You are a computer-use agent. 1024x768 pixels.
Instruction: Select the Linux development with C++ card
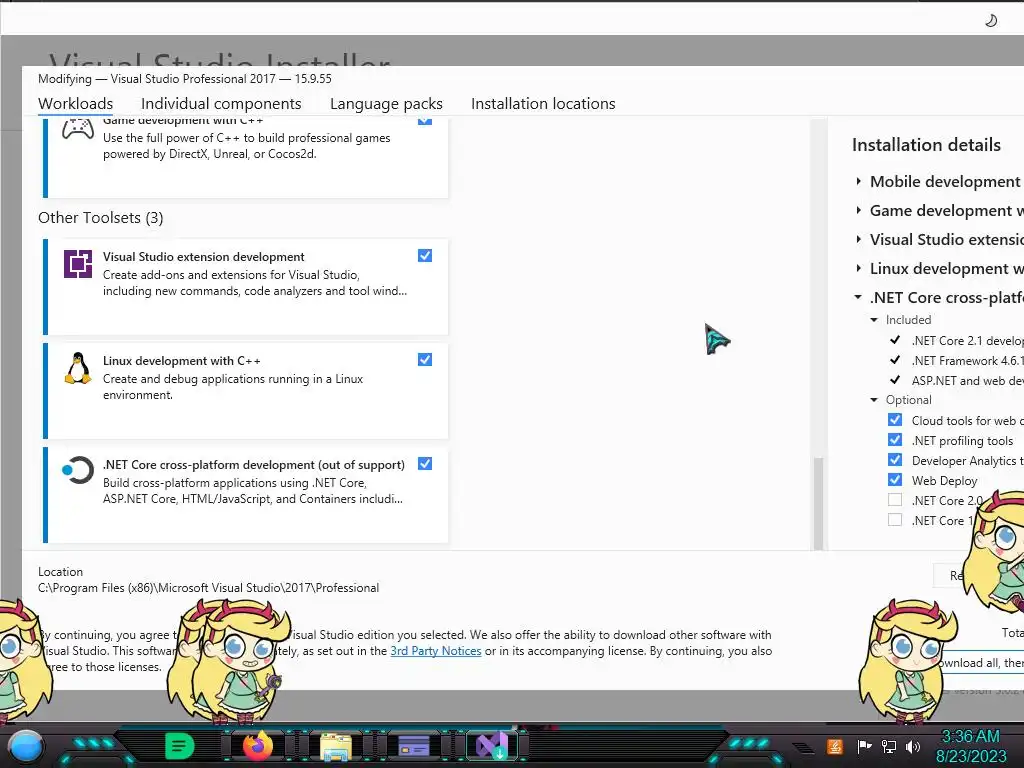tap(246, 391)
